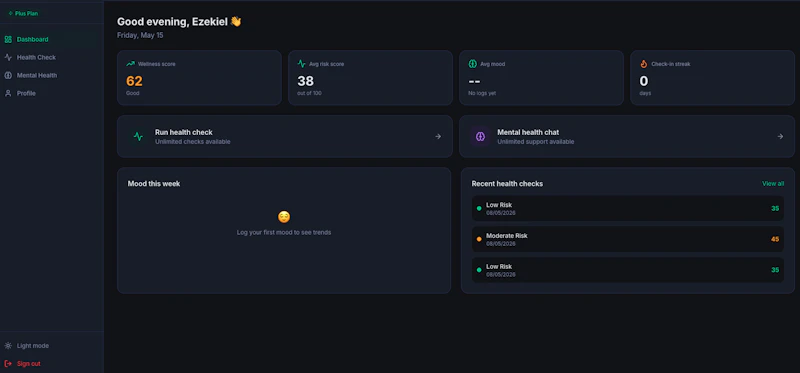
Task: Open Mental health chat
Action: coord(627,136)
